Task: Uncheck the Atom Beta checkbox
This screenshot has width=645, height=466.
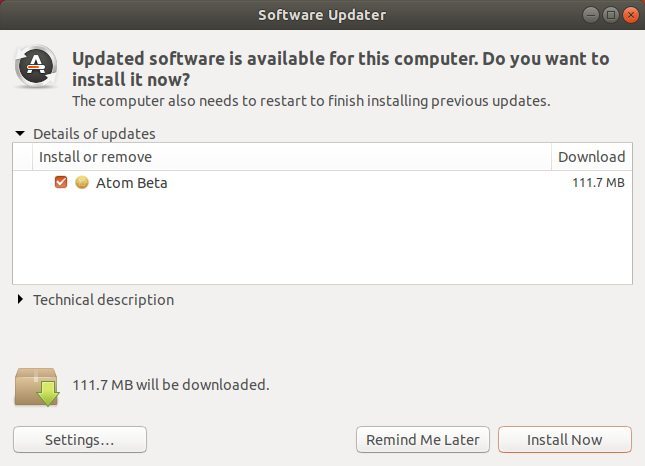Action: [61, 182]
